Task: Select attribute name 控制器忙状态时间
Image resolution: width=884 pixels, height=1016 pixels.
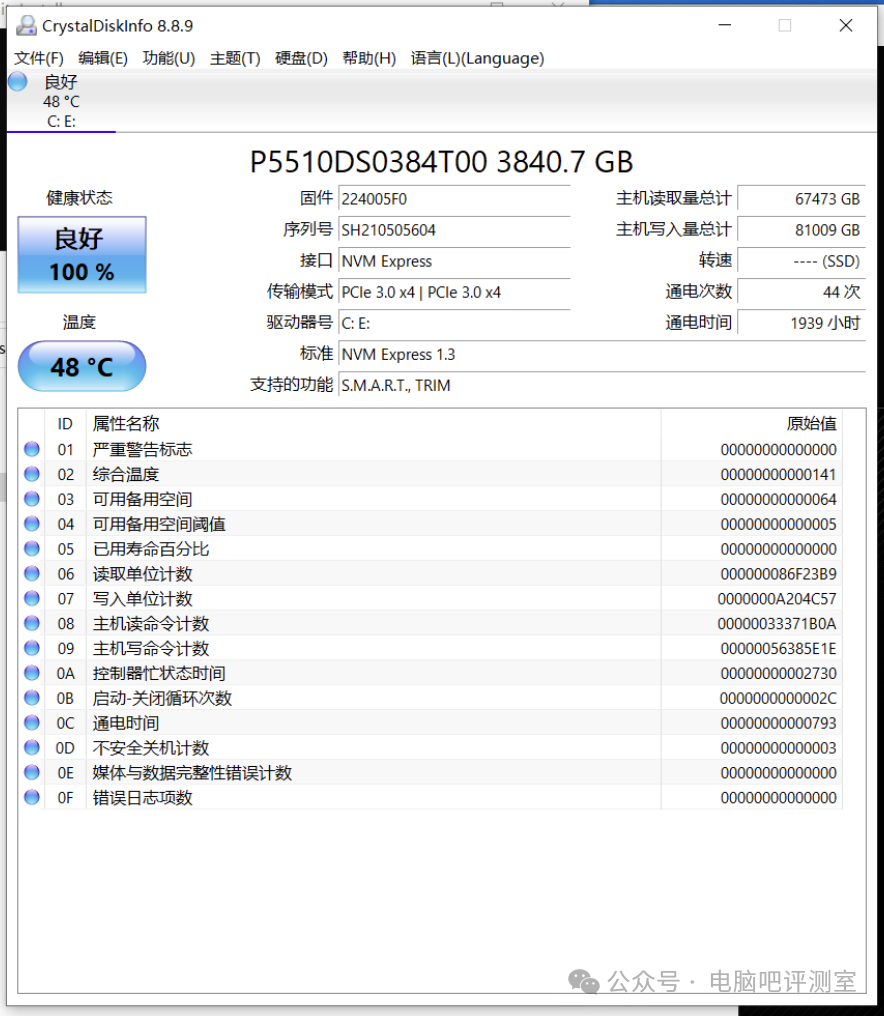Action: [159, 674]
